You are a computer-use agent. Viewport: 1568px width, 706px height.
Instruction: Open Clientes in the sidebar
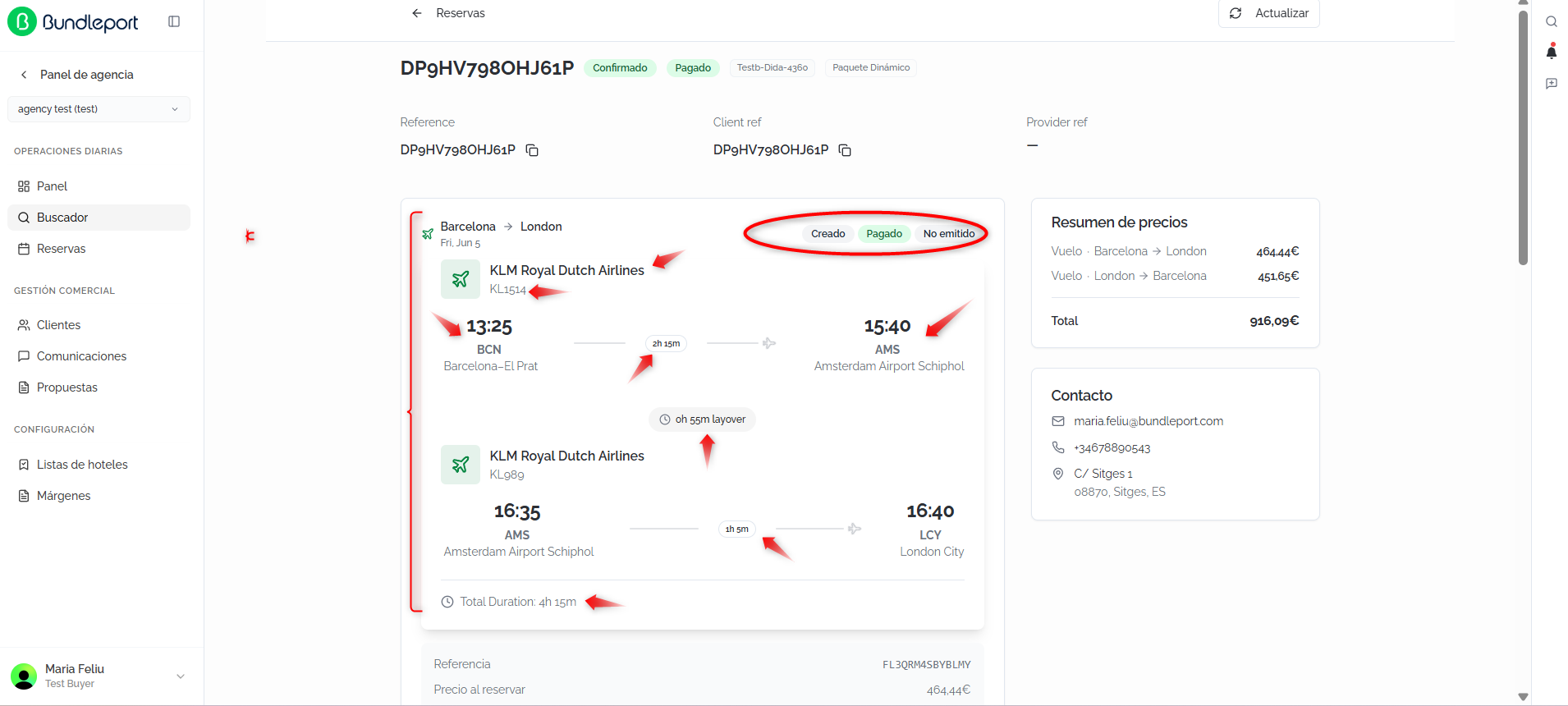click(x=99, y=325)
